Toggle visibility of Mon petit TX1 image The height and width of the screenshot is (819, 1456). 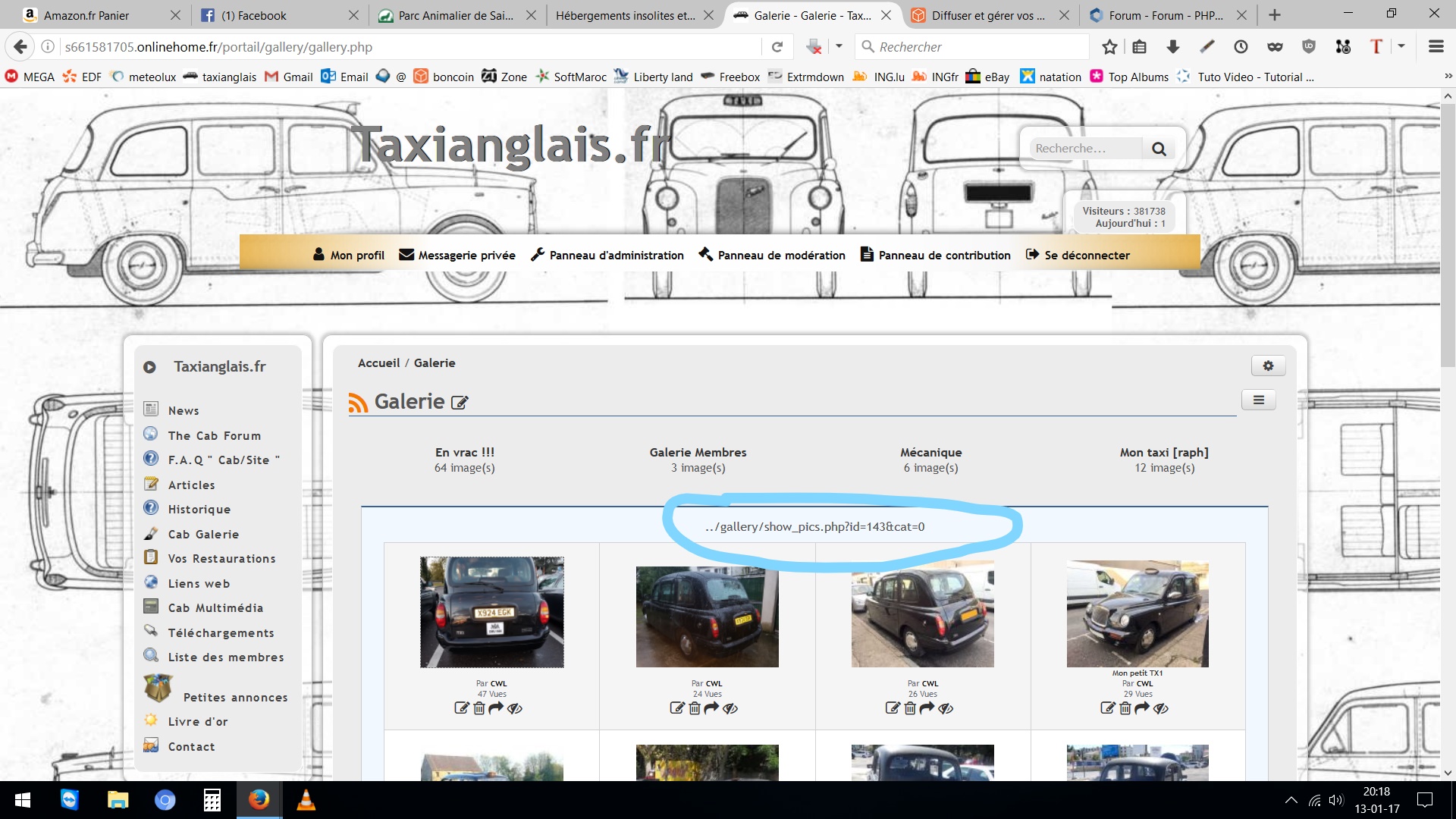coord(1161,708)
